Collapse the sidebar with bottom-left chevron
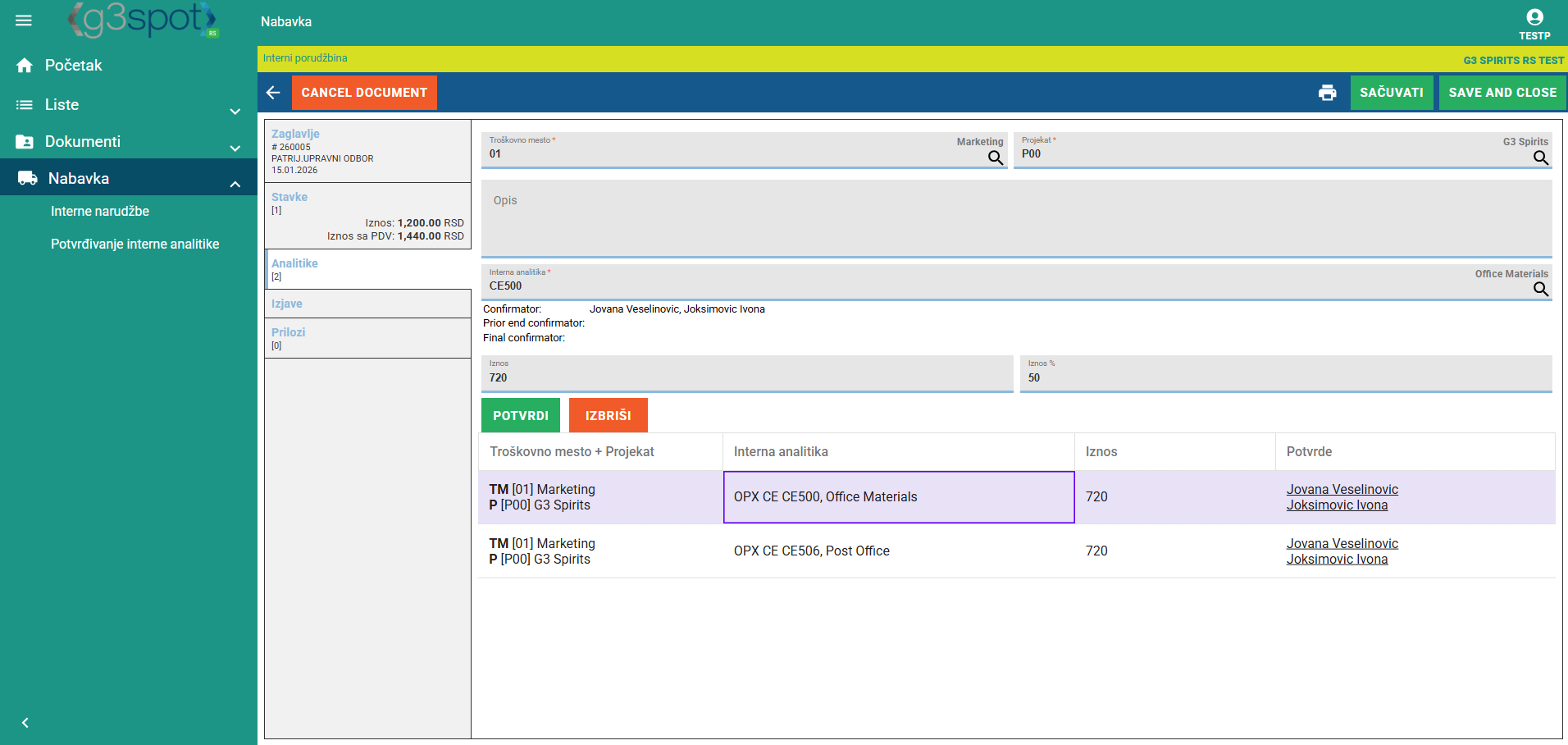This screenshot has width=1568, height=745. [25, 723]
